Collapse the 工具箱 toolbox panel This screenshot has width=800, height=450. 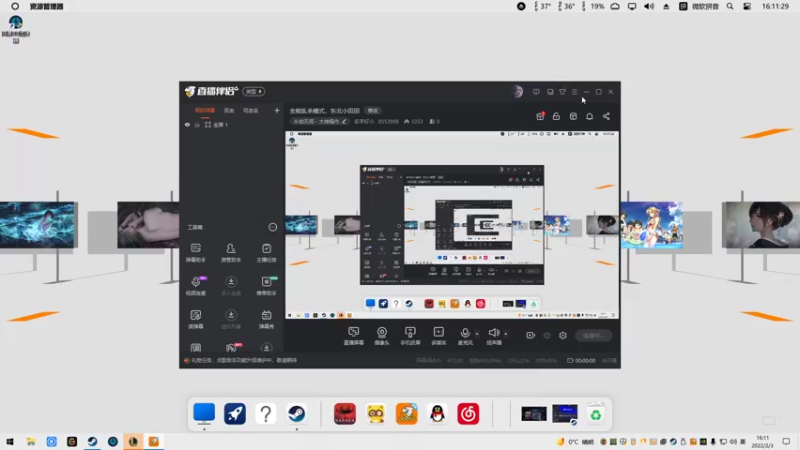pos(272,227)
